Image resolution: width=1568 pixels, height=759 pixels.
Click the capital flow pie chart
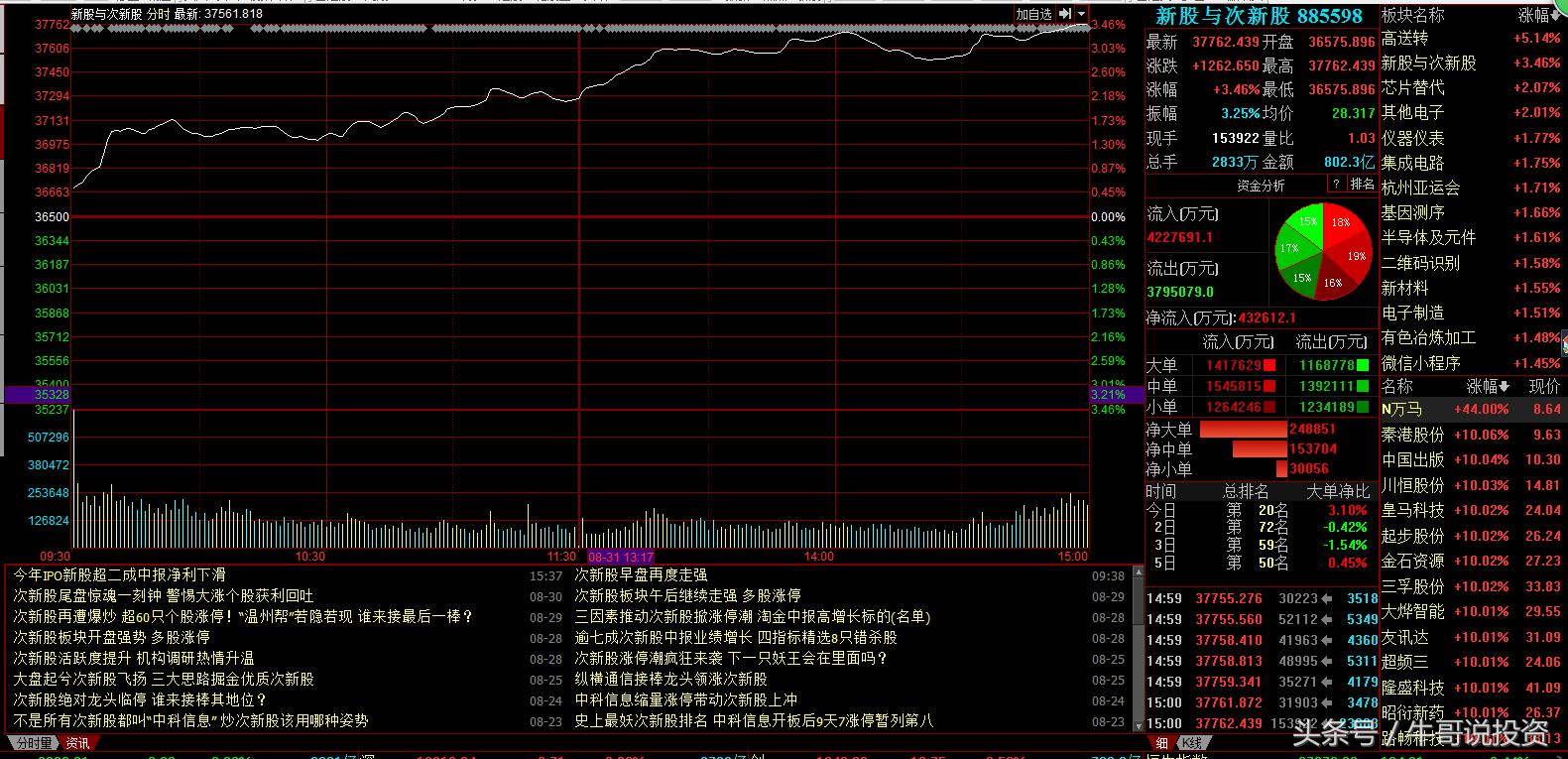tap(1322, 251)
